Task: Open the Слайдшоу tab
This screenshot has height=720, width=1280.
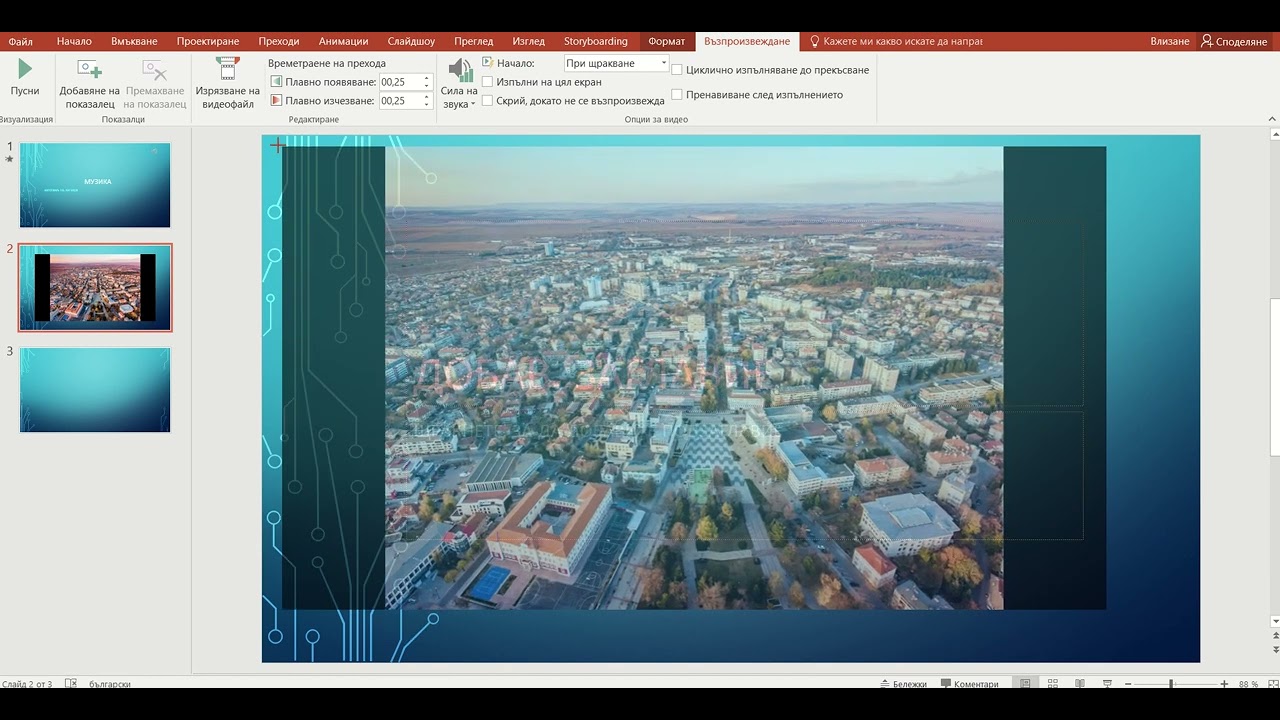Action: (x=411, y=42)
